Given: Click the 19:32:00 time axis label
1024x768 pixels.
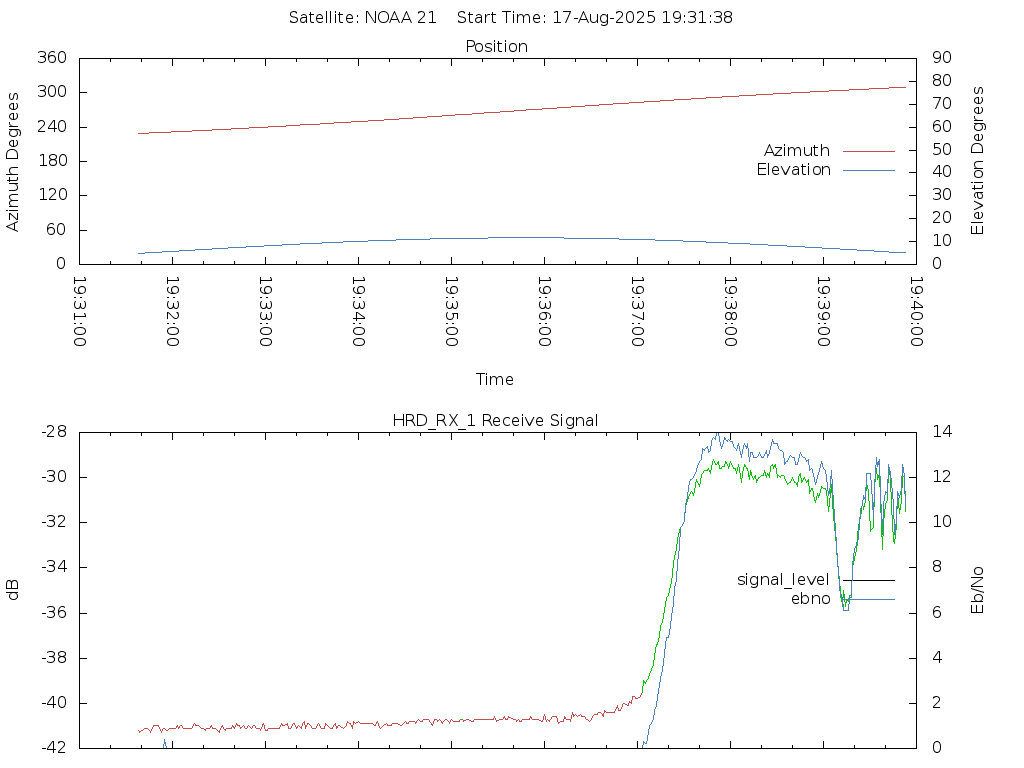Looking at the screenshot, I should [172, 312].
